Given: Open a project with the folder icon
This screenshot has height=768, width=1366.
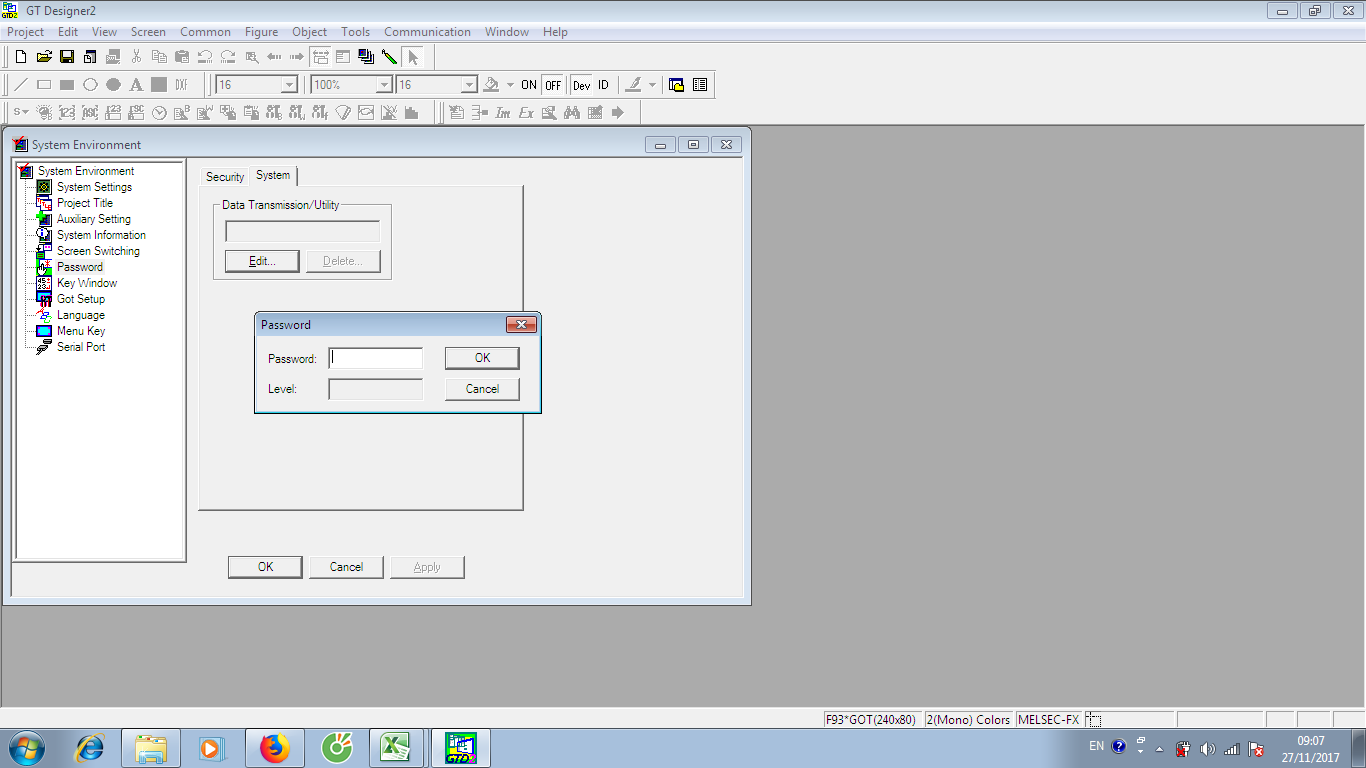Looking at the screenshot, I should pyautogui.click(x=44, y=57).
